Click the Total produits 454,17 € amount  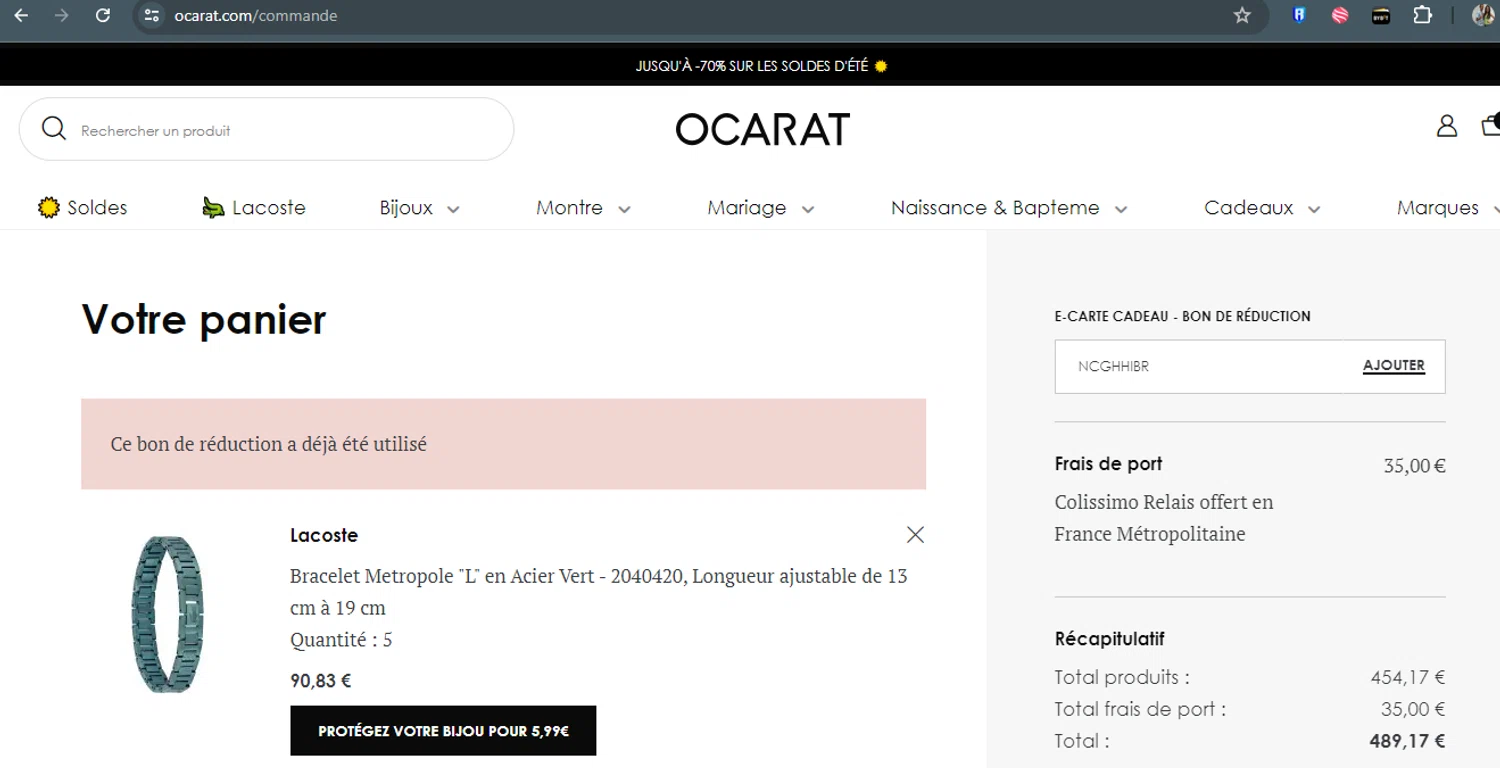[1408, 677]
